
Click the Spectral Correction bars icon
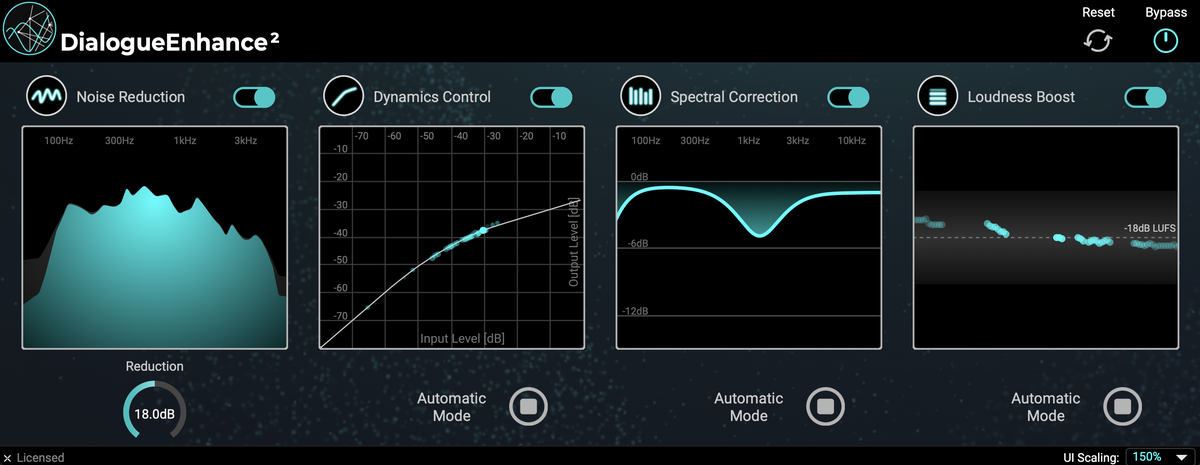(640, 97)
